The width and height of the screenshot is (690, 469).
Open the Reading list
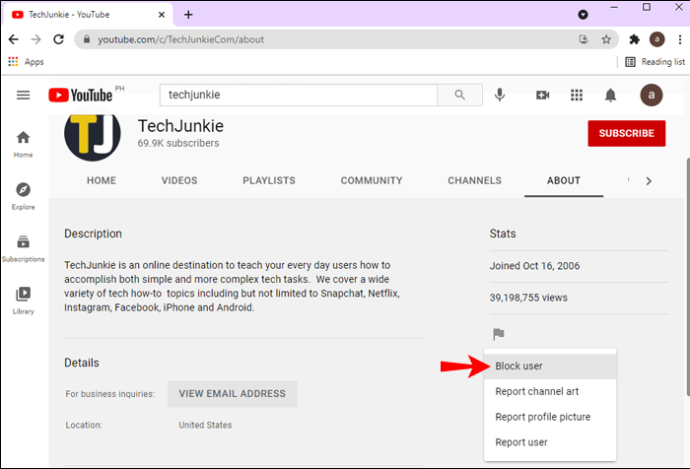pos(655,62)
